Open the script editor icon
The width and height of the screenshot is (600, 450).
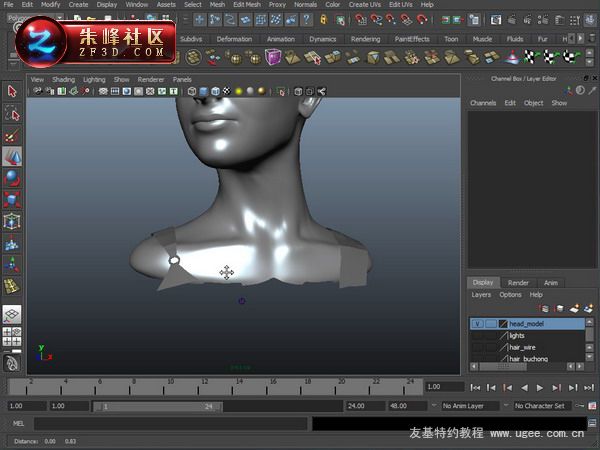tap(592, 423)
